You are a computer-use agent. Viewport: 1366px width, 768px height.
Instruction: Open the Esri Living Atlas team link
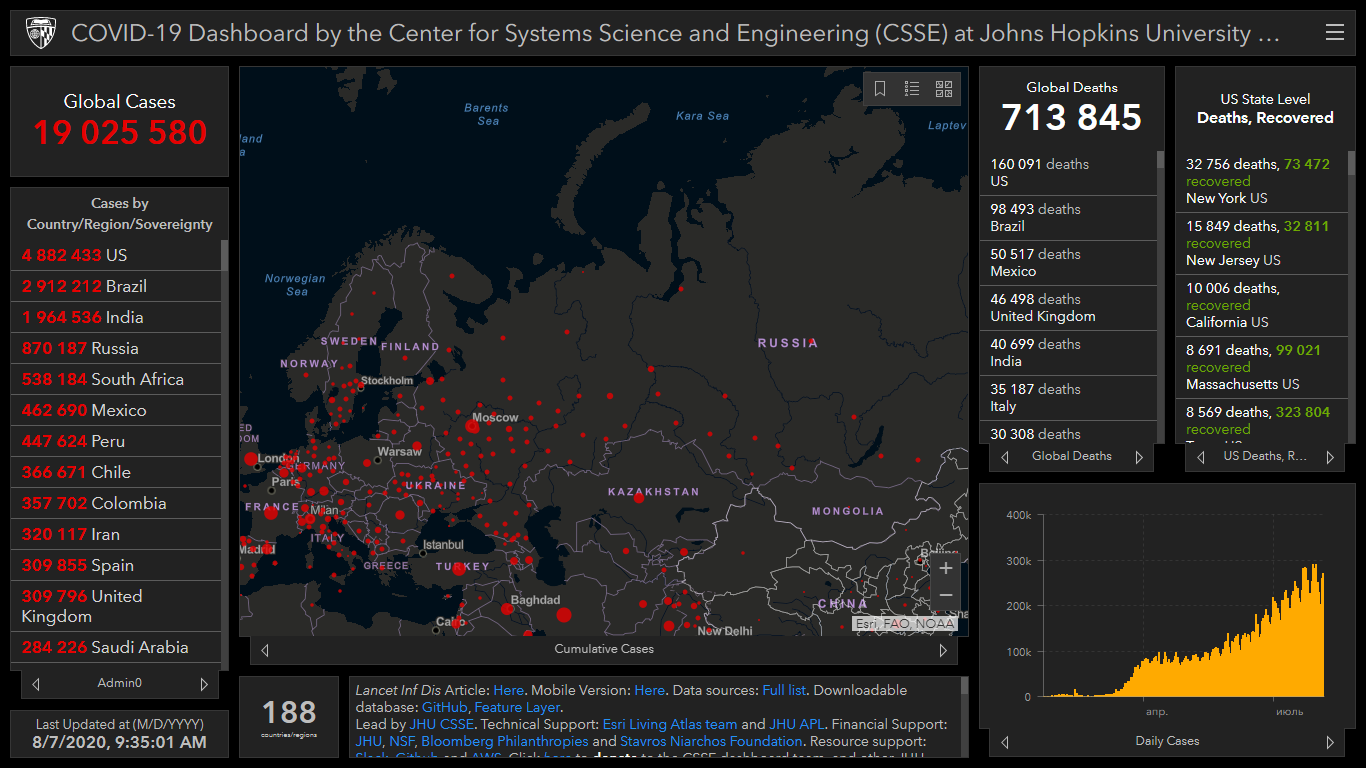tap(669, 724)
